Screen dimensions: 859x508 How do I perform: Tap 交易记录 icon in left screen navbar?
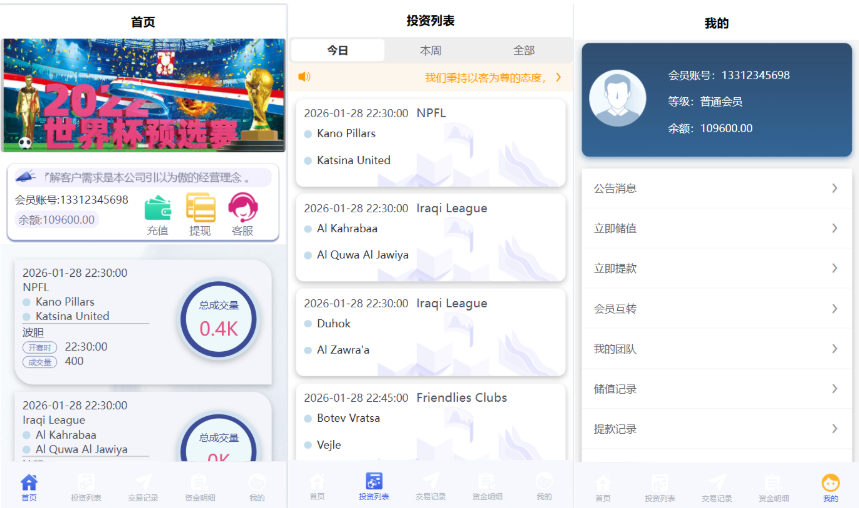tap(143, 482)
